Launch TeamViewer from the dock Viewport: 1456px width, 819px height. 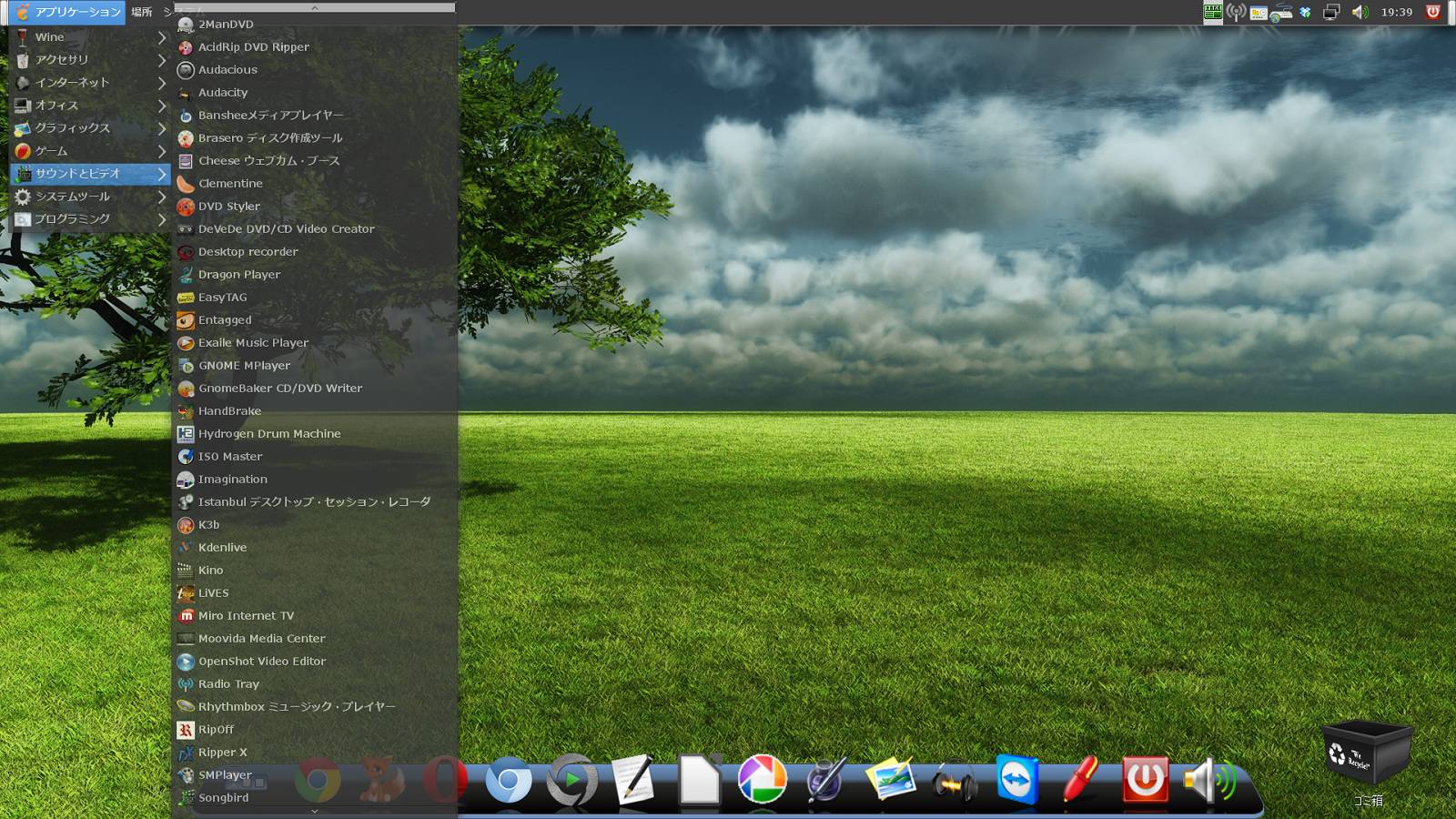pos(1016,780)
